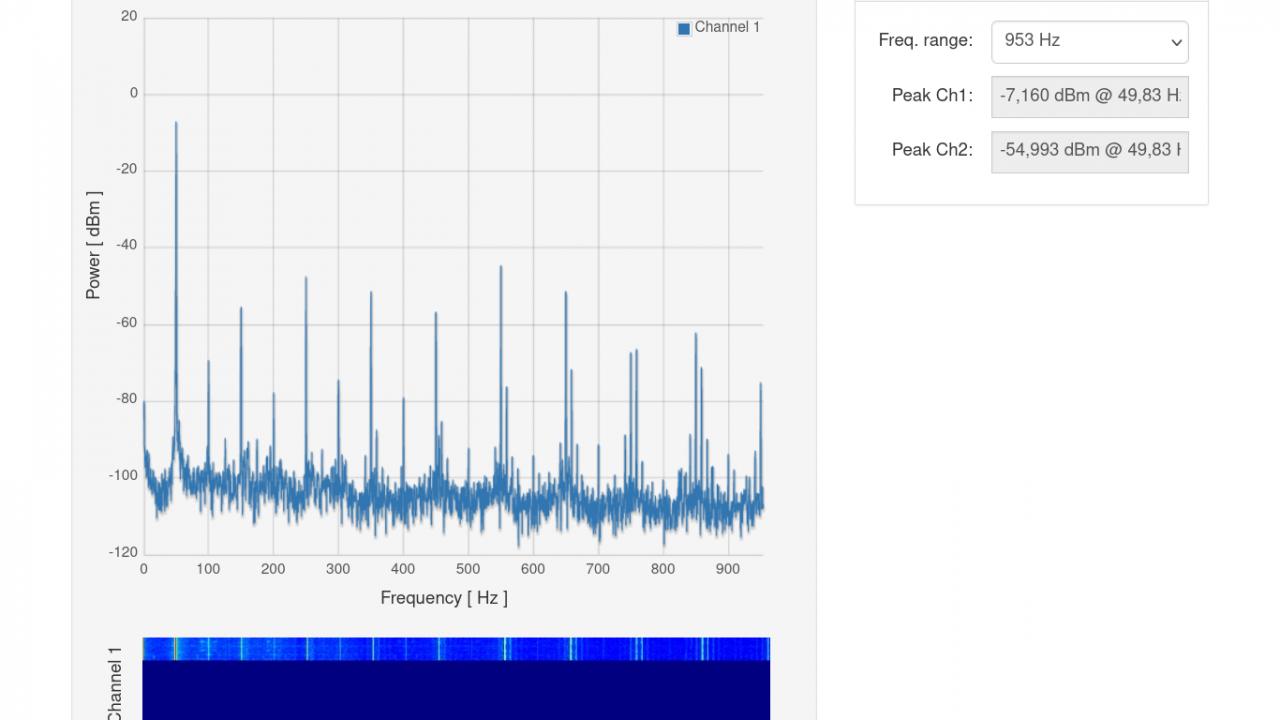Click the Peak Ch2 value field
The image size is (1280, 720).
click(1090, 152)
